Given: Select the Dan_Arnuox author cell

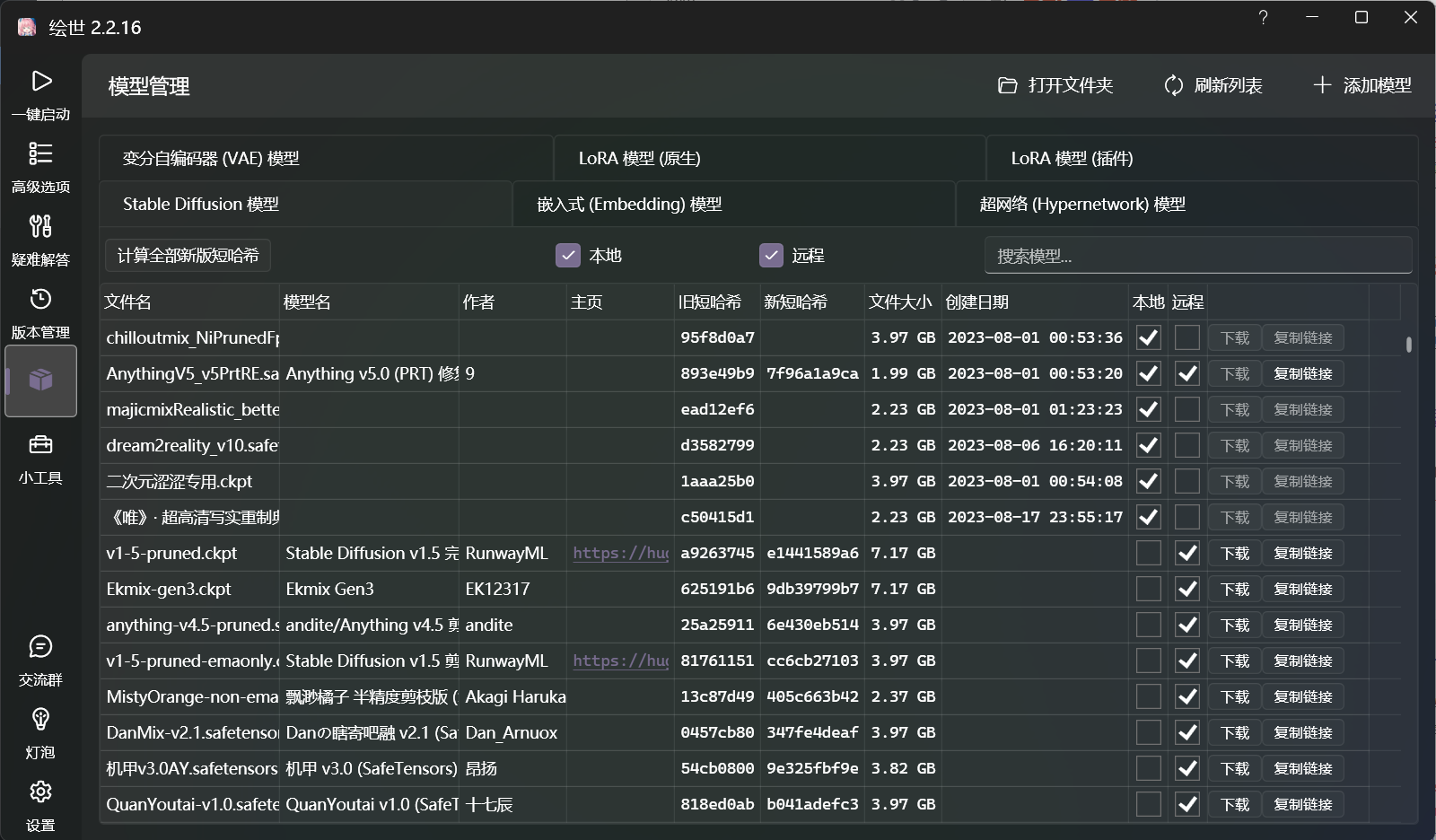Looking at the screenshot, I should pyautogui.click(x=512, y=732).
